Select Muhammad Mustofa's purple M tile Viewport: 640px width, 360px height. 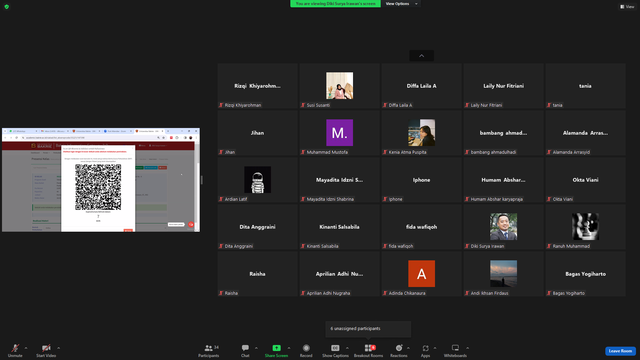coord(340,133)
